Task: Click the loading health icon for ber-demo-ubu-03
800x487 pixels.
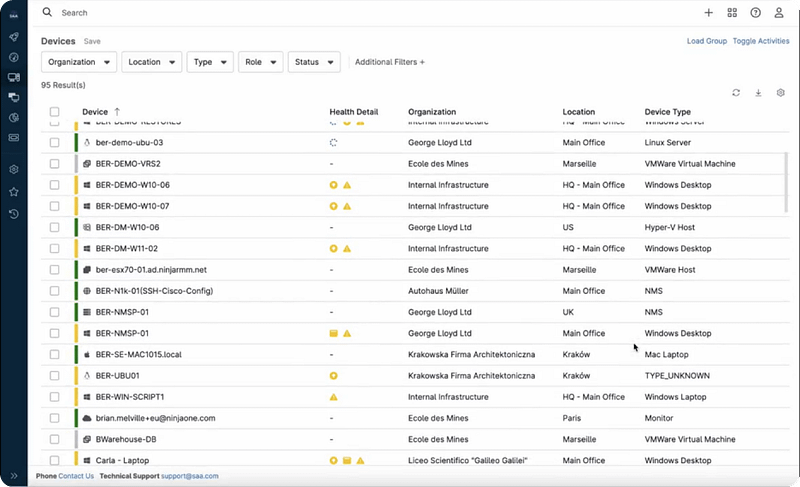Action: tap(334, 143)
